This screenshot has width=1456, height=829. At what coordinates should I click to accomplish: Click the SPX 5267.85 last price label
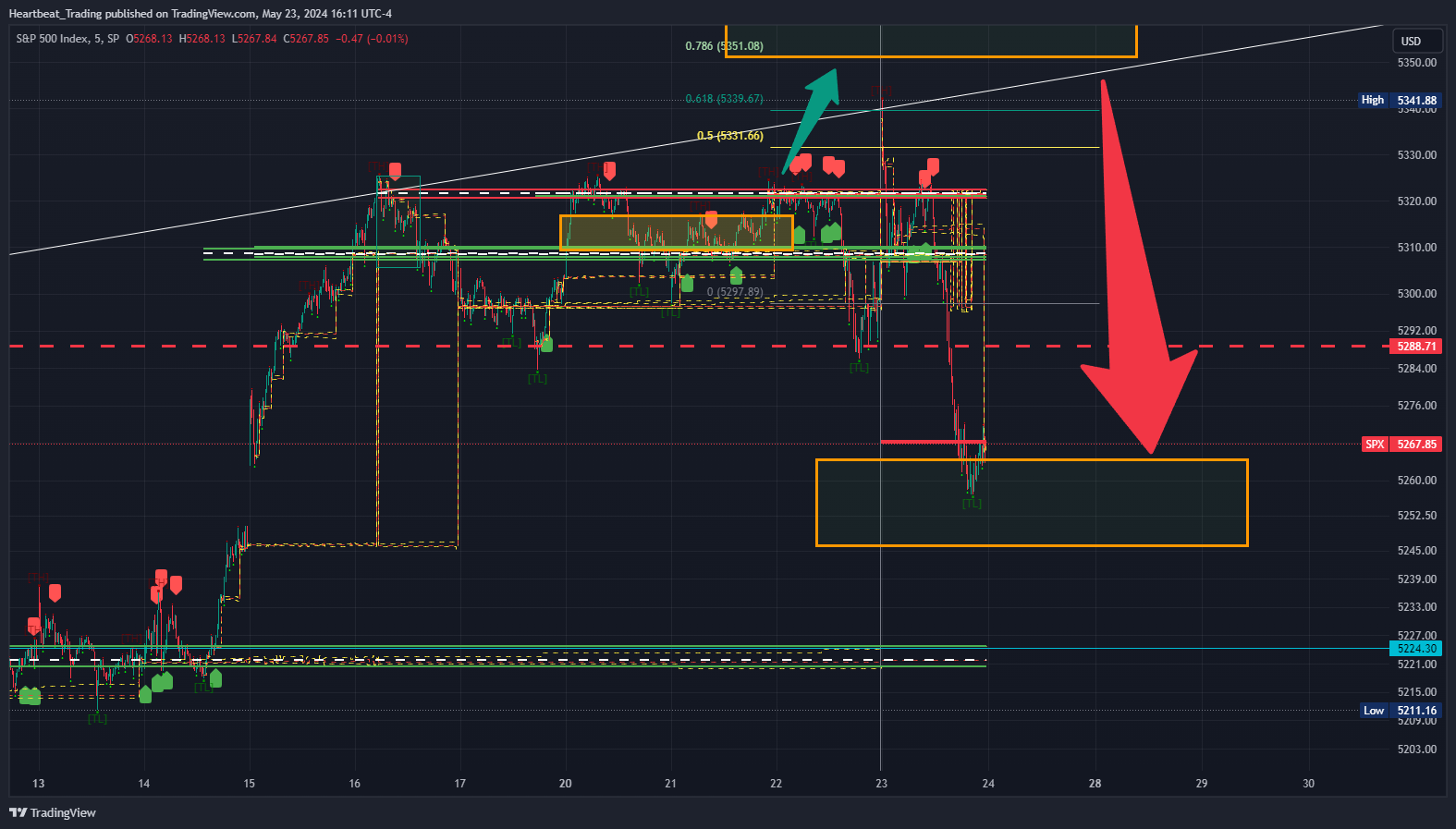1401,445
